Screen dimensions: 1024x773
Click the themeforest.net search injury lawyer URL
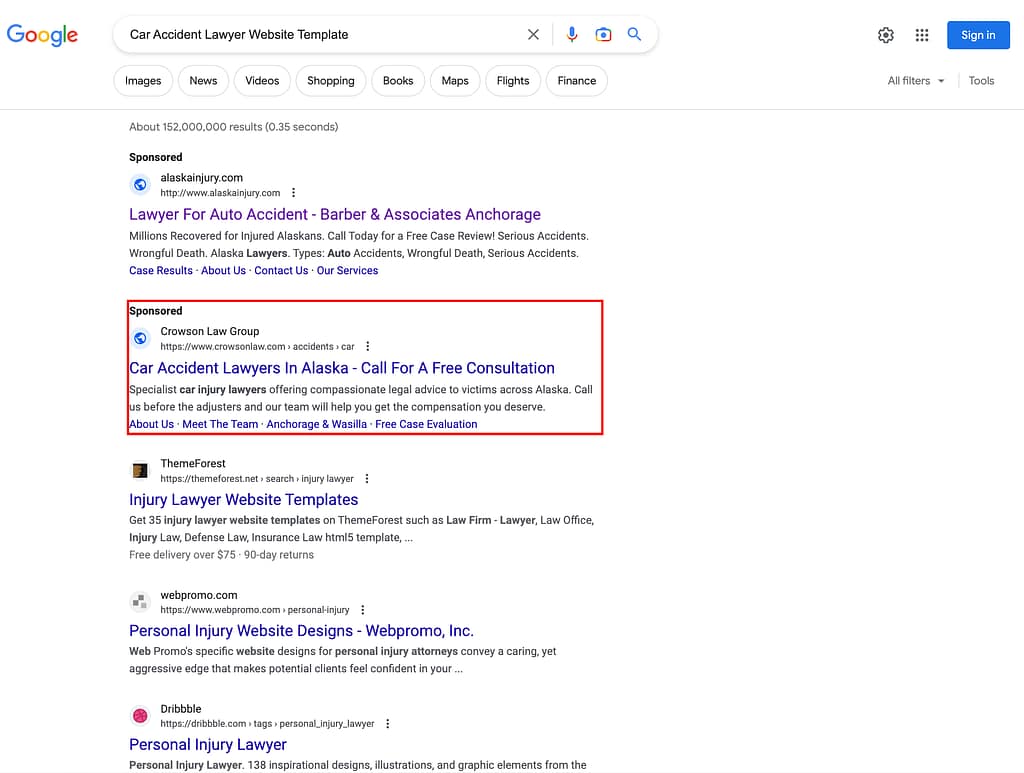257,479
